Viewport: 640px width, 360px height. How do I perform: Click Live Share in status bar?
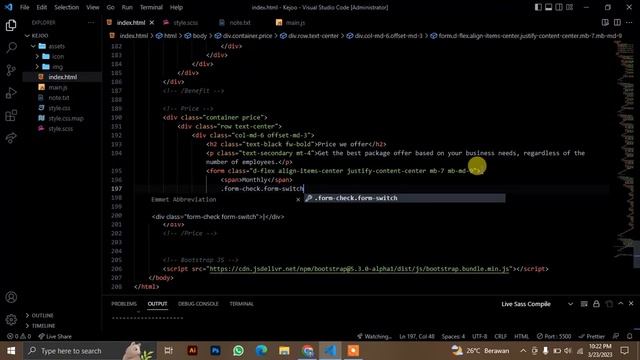click(x=55, y=336)
